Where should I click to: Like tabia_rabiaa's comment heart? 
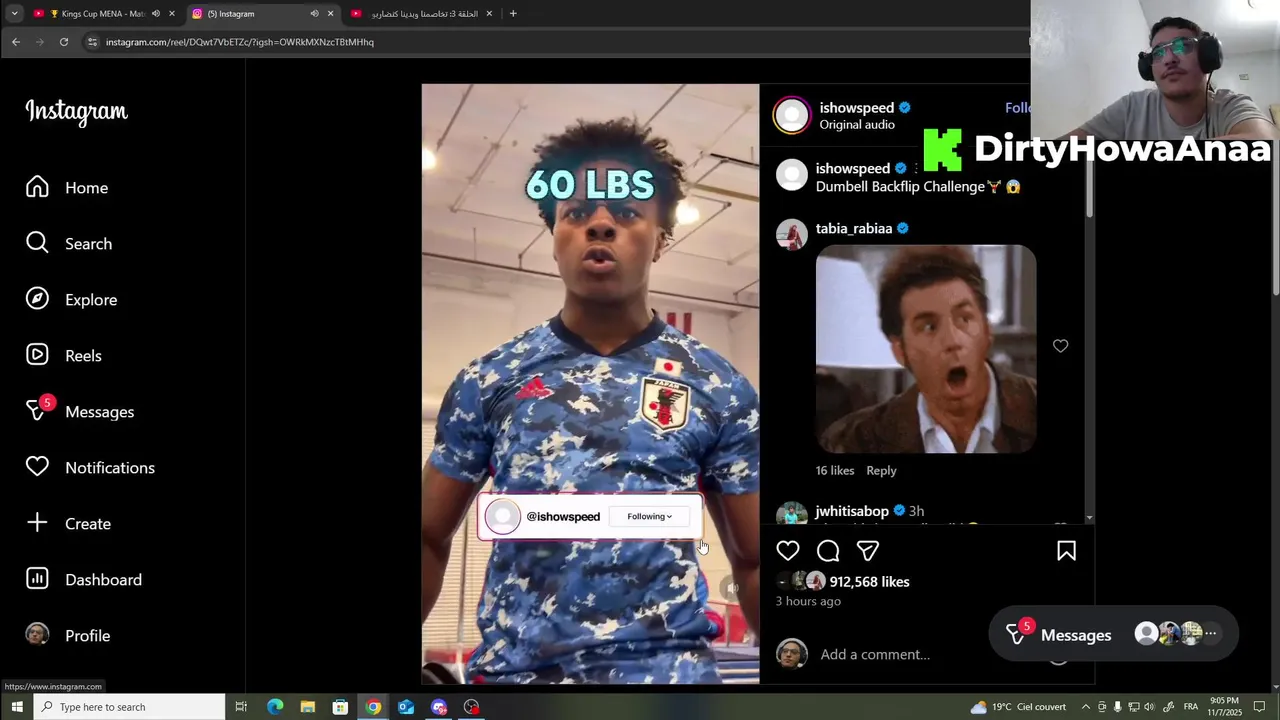(1060, 346)
